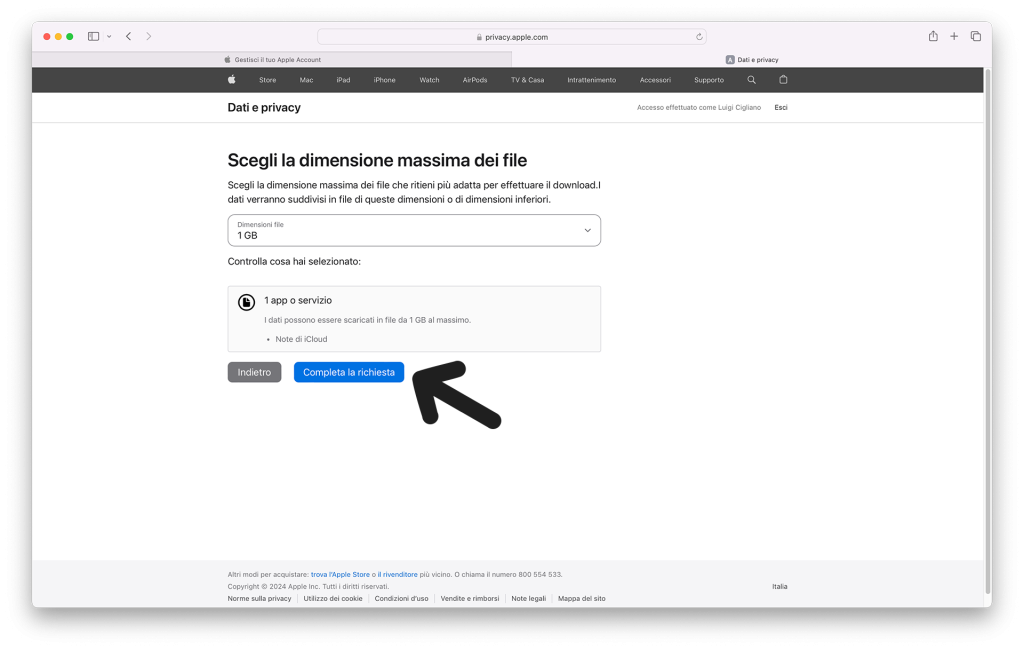
Task: Open sidebar options dropdown arrow
Action: point(109,37)
